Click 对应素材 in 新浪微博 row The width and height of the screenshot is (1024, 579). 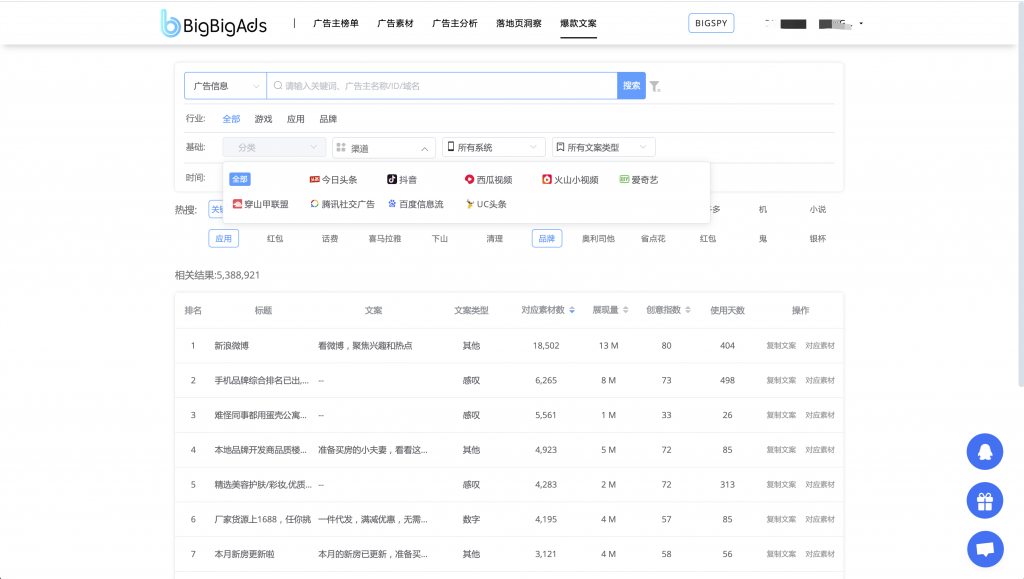[x=820, y=346]
